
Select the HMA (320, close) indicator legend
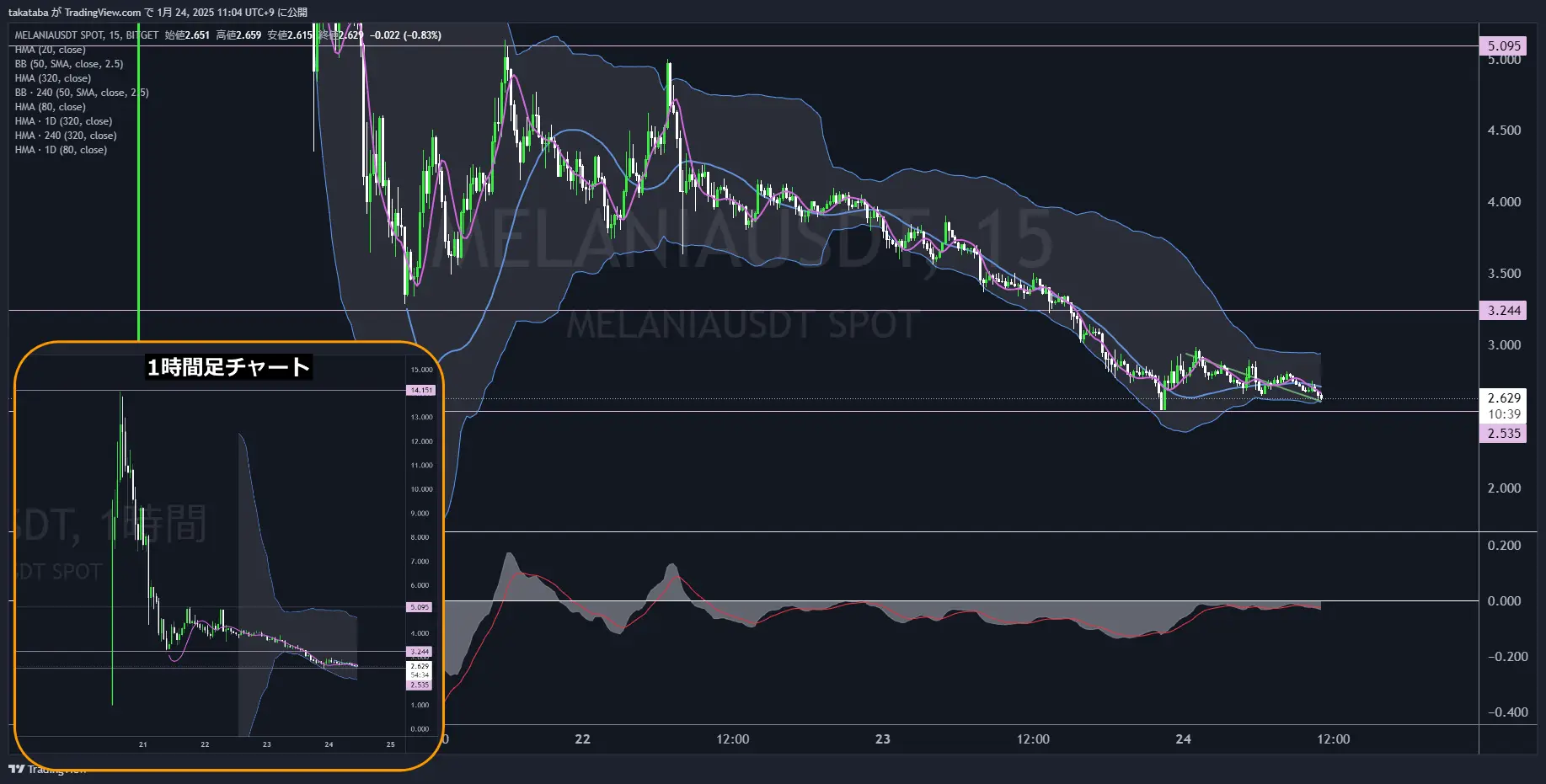(x=53, y=78)
